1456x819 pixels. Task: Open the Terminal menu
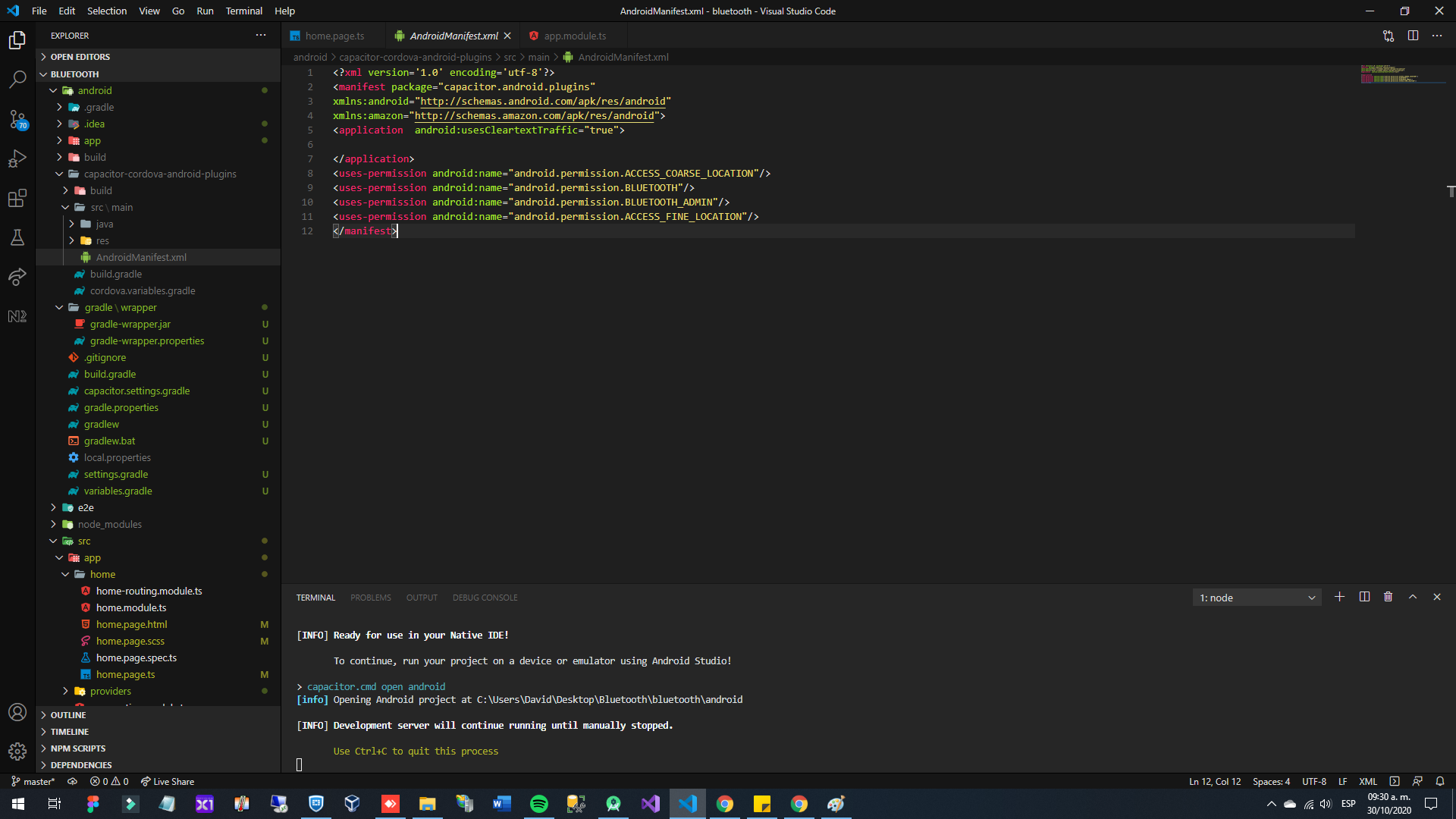click(243, 11)
